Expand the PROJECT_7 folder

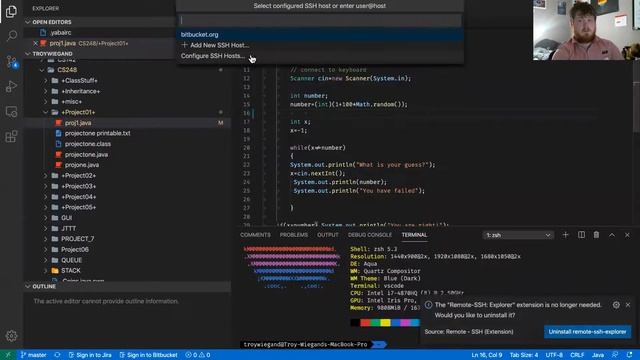pos(46,239)
